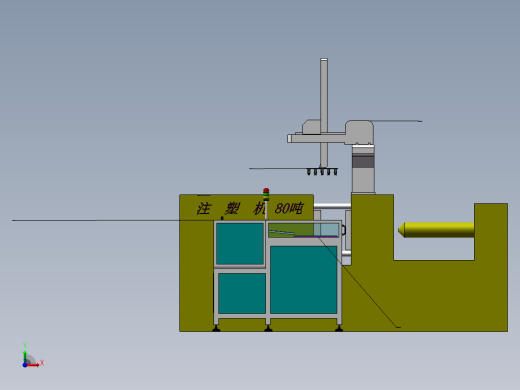520x390 pixels.
Task: Select the transparent glass window on the cabinet
Action: (304, 230)
